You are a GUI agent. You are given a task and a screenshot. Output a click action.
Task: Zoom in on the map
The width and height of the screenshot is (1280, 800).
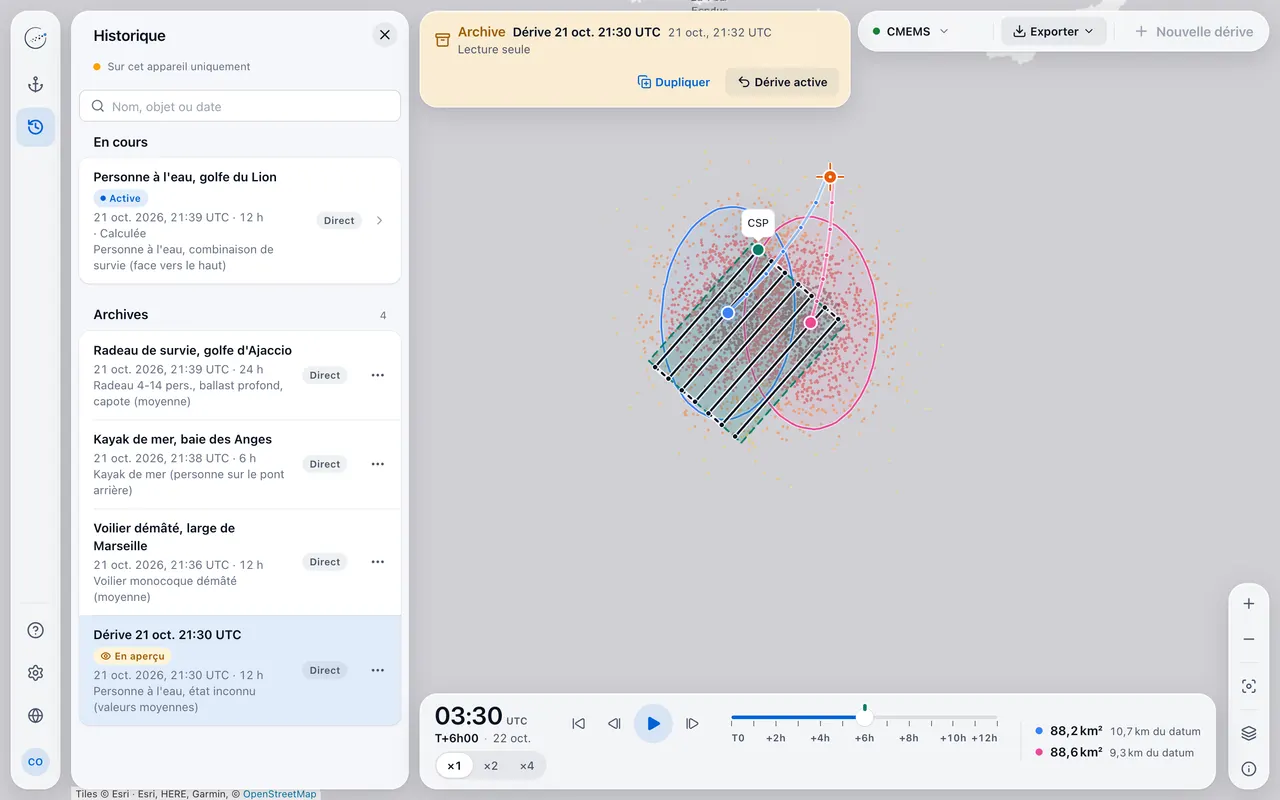[1248, 604]
